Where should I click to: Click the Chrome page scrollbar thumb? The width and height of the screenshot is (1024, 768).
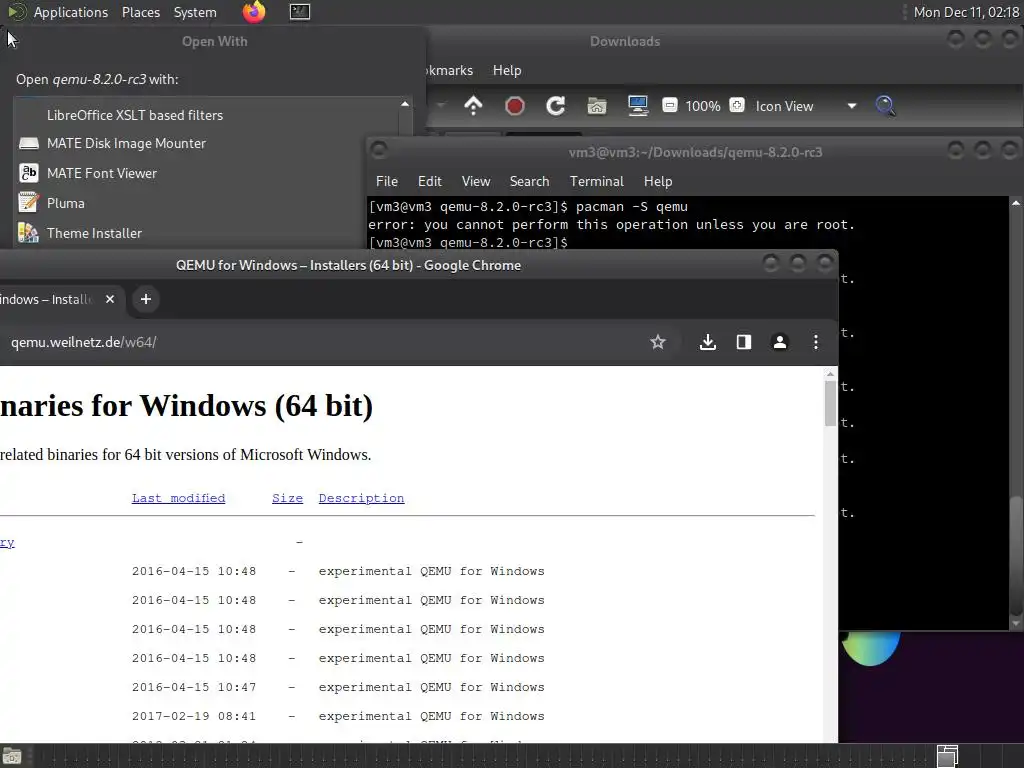pos(830,404)
